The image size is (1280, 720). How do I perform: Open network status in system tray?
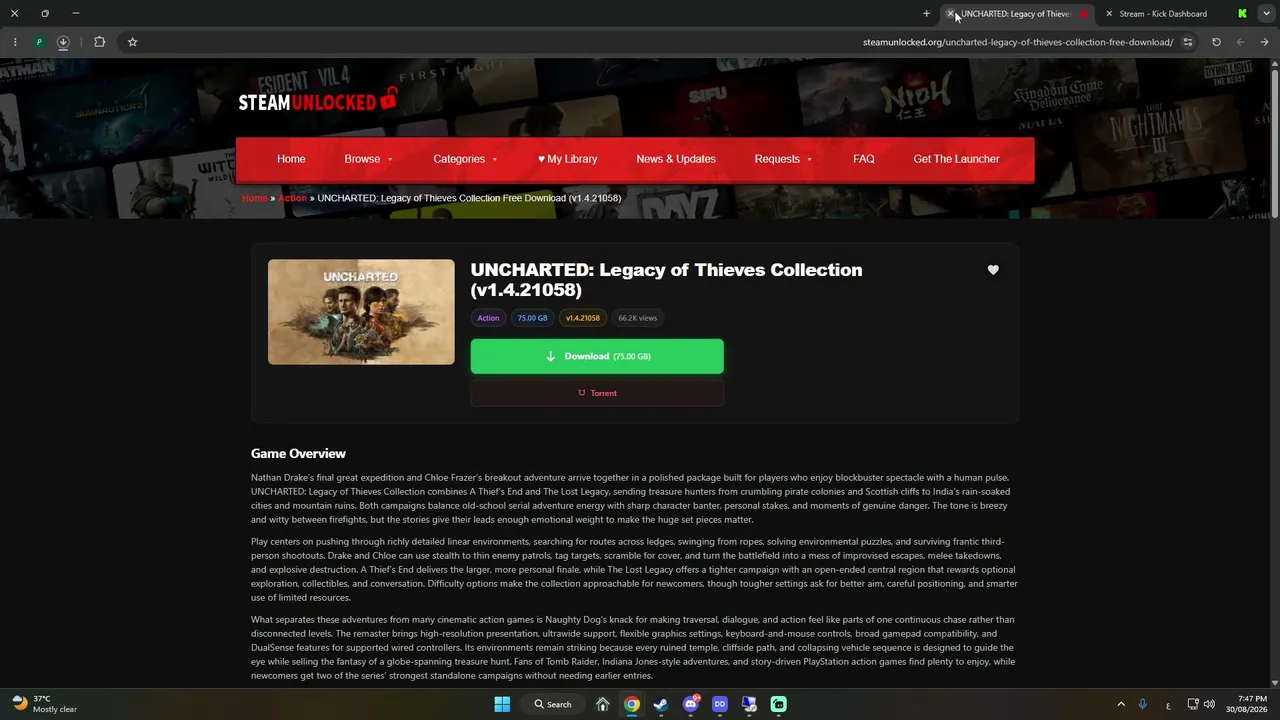pyautogui.click(x=1192, y=704)
